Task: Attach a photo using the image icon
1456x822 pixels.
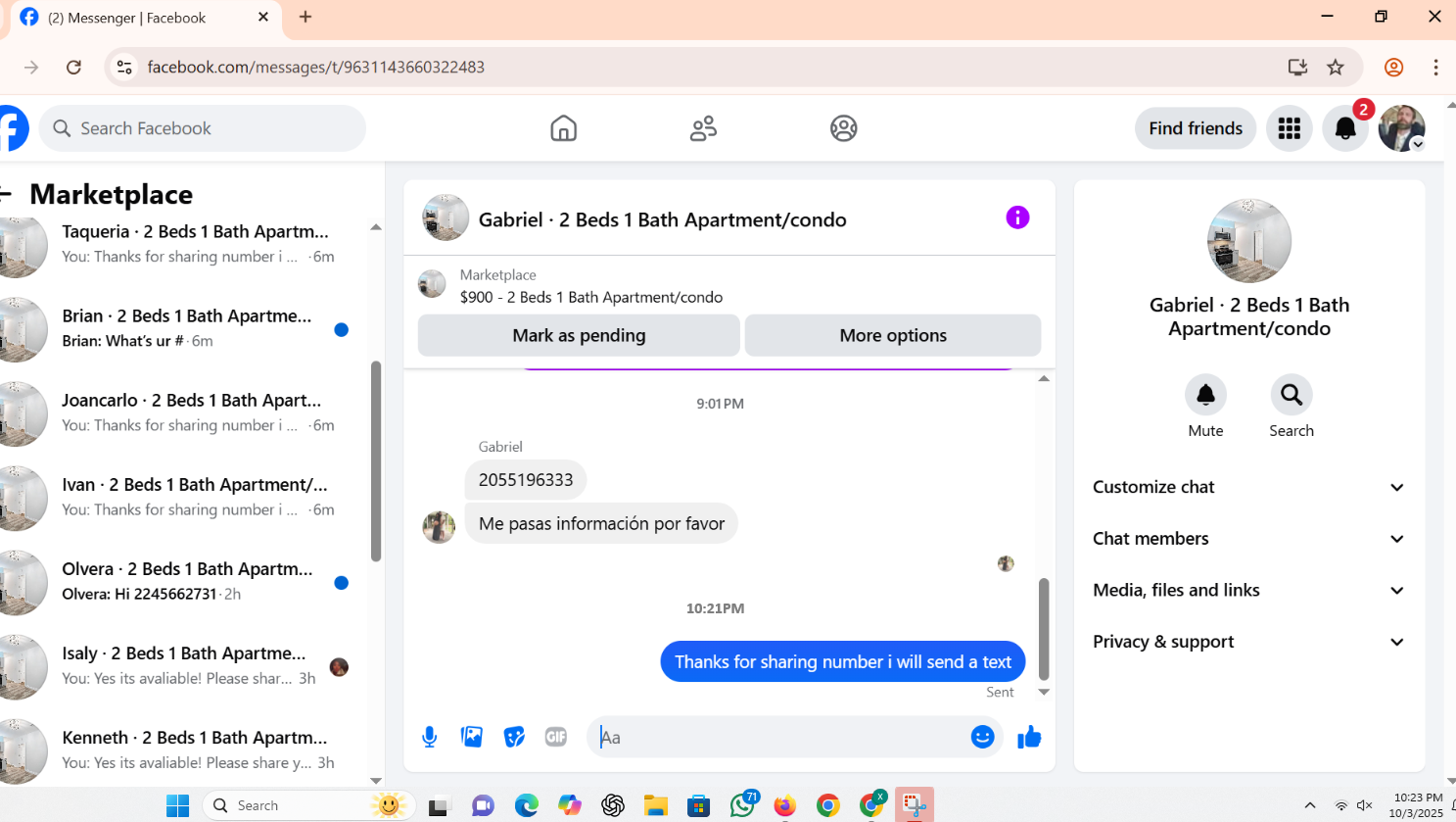Action: [472, 737]
